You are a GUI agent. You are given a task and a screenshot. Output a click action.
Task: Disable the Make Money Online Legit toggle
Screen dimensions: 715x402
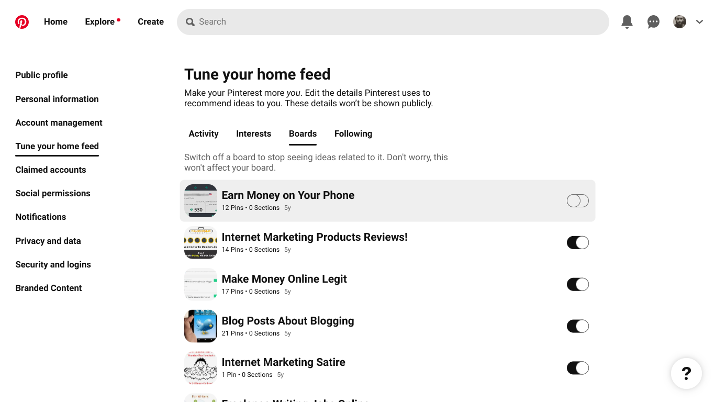[x=578, y=284]
